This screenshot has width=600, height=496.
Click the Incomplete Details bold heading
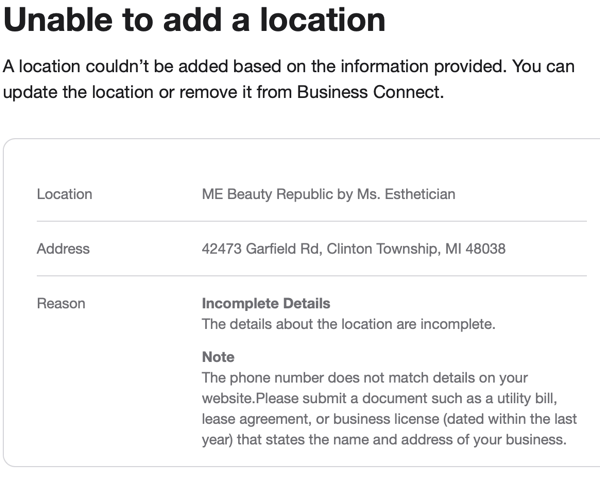point(266,303)
